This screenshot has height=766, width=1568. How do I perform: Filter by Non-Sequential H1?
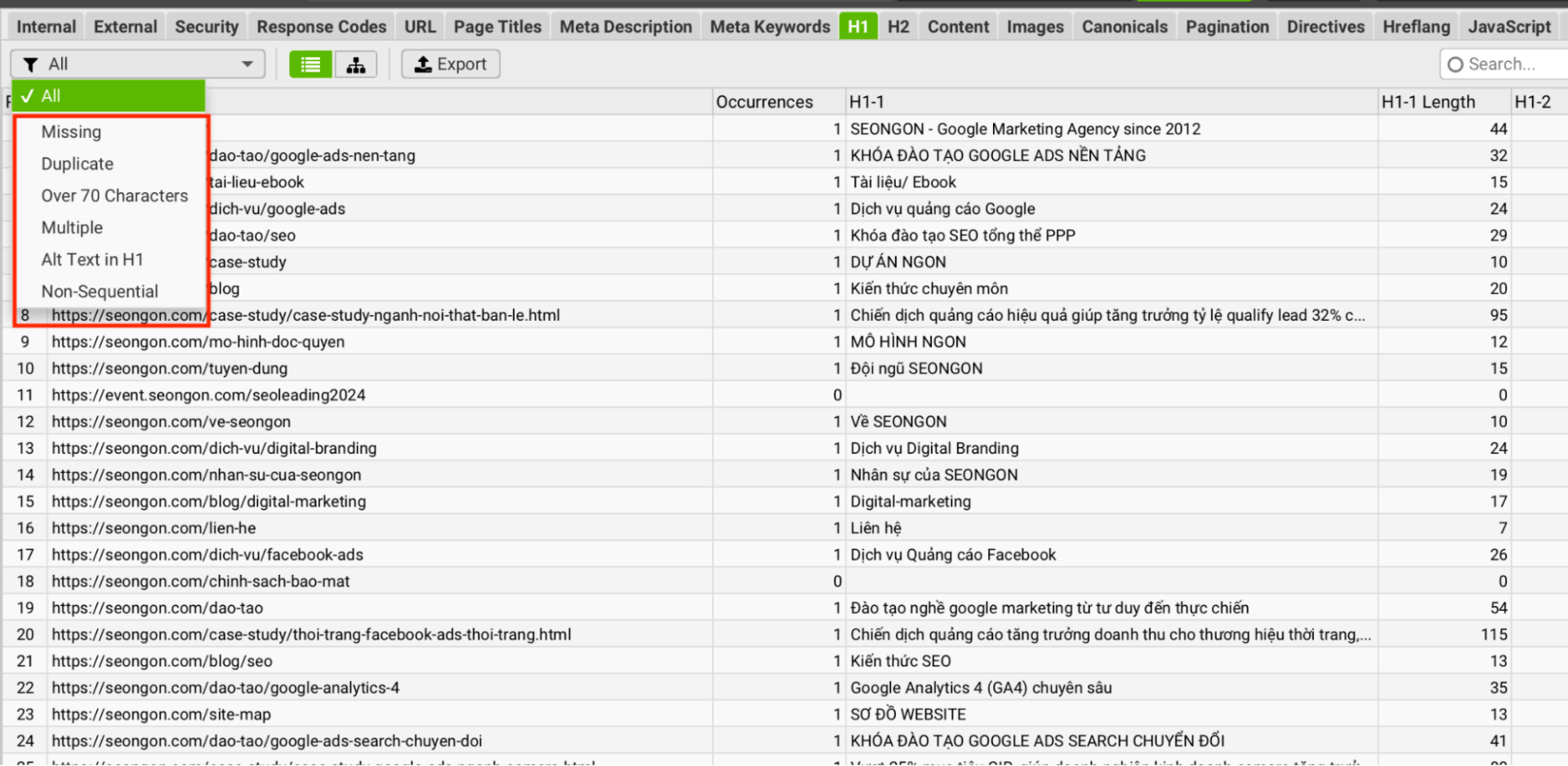click(100, 292)
